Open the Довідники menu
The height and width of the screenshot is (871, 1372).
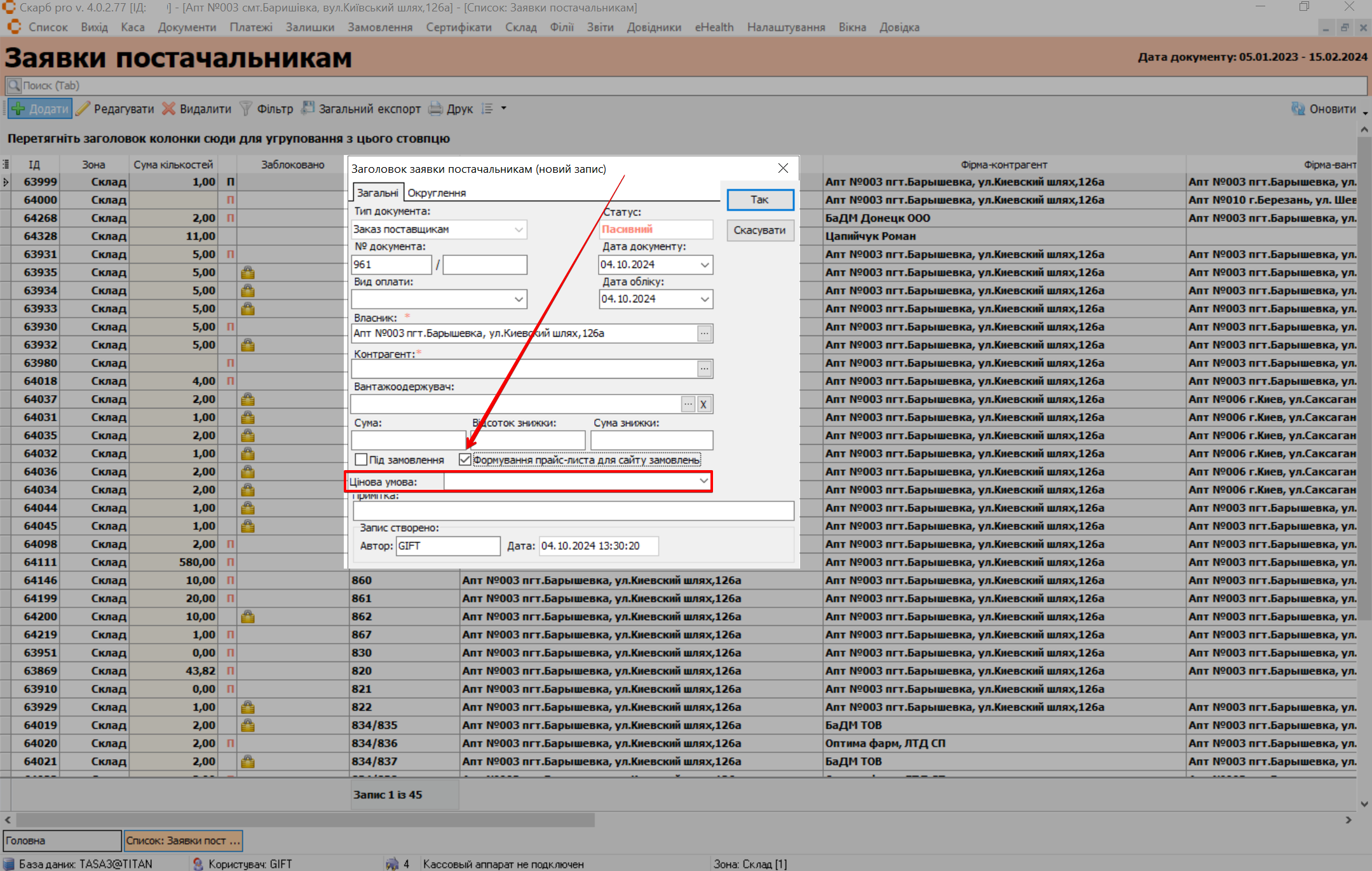tap(653, 27)
